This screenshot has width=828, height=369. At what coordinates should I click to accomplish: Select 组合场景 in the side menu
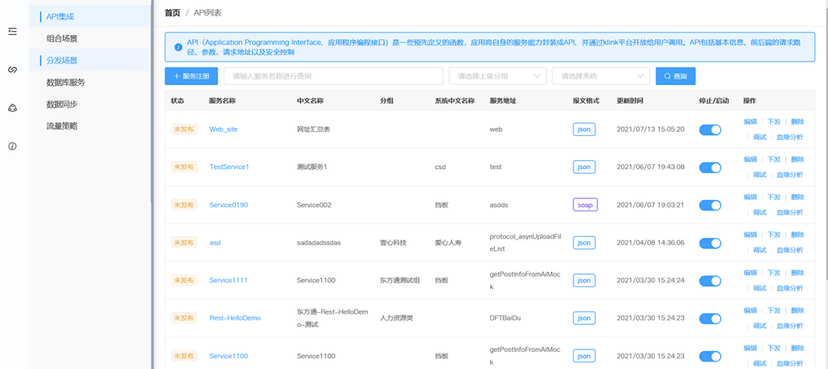(90, 38)
